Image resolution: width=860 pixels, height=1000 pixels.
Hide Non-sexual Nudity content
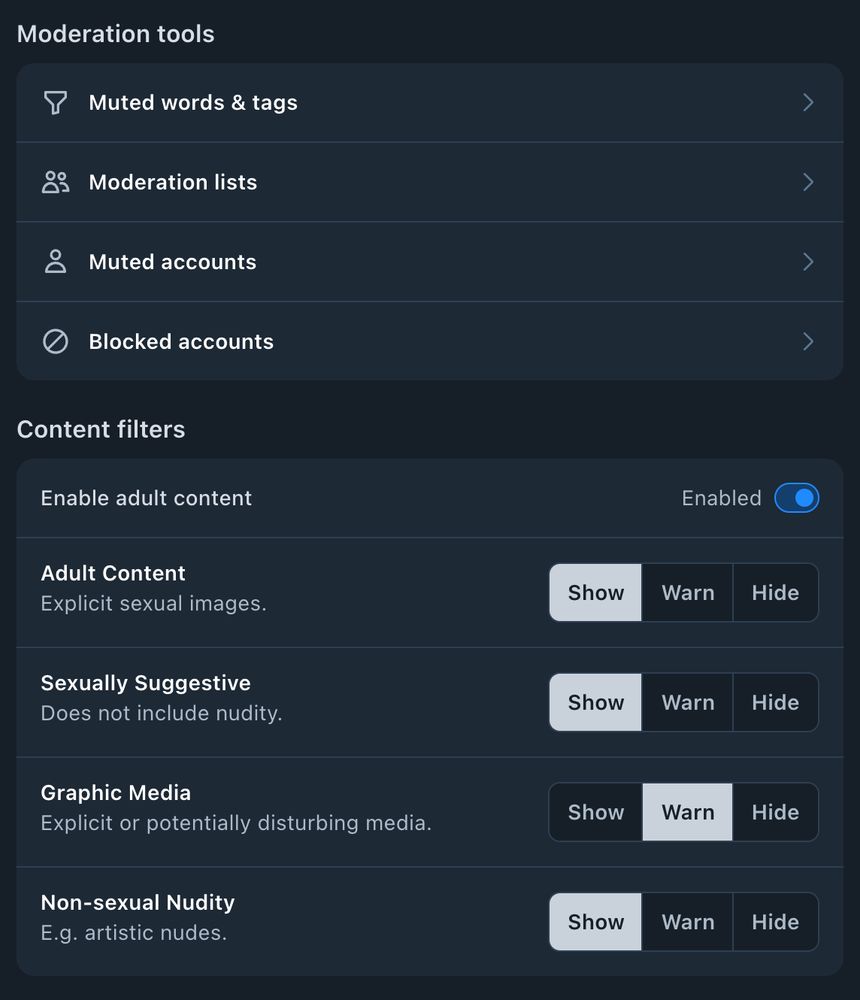point(775,922)
